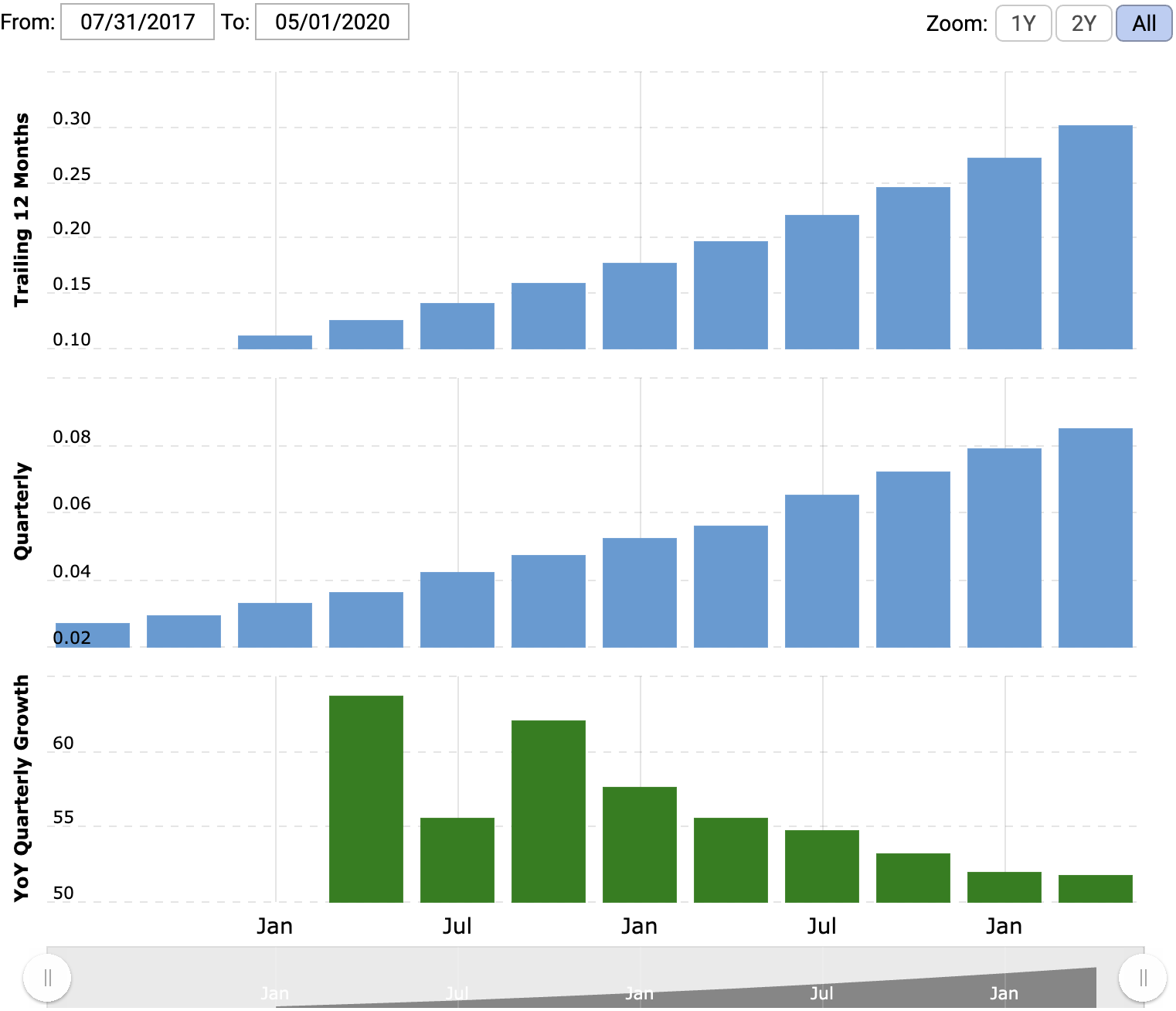Click the tallest Trailing 12 Months bar
This screenshot has width=1176, height=1011.
(1096, 237)
